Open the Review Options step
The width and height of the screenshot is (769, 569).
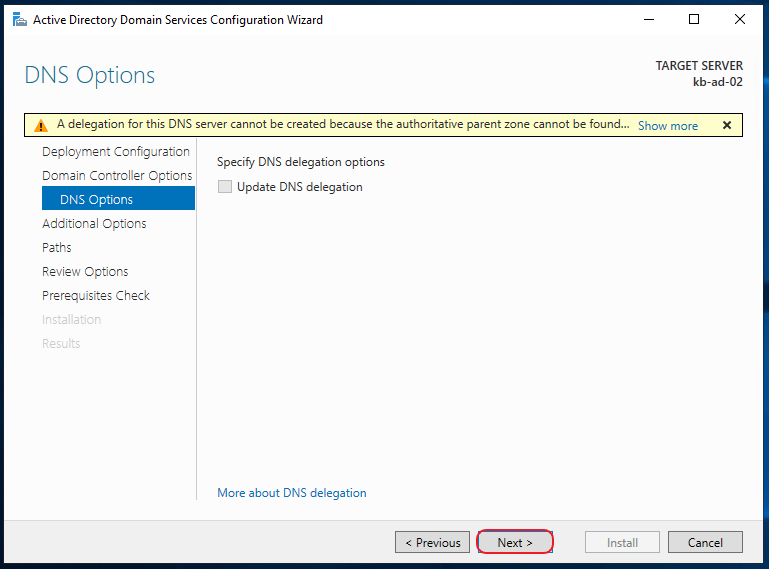coord(85,272)
